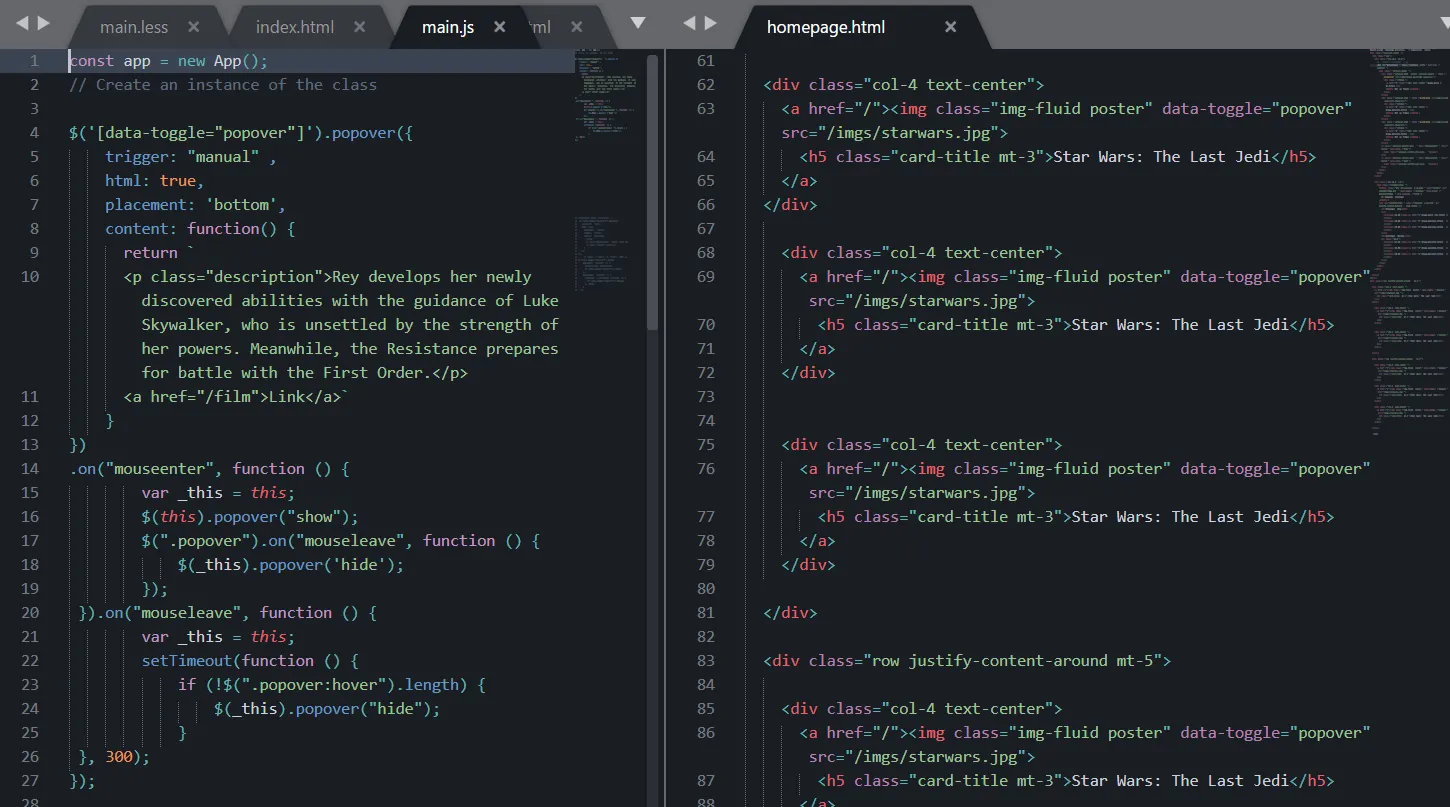This screenshot has width=1450, height=807.
Task: Click '}).on("mouseleave", function () {' on line 20
Action: (227, 613)
